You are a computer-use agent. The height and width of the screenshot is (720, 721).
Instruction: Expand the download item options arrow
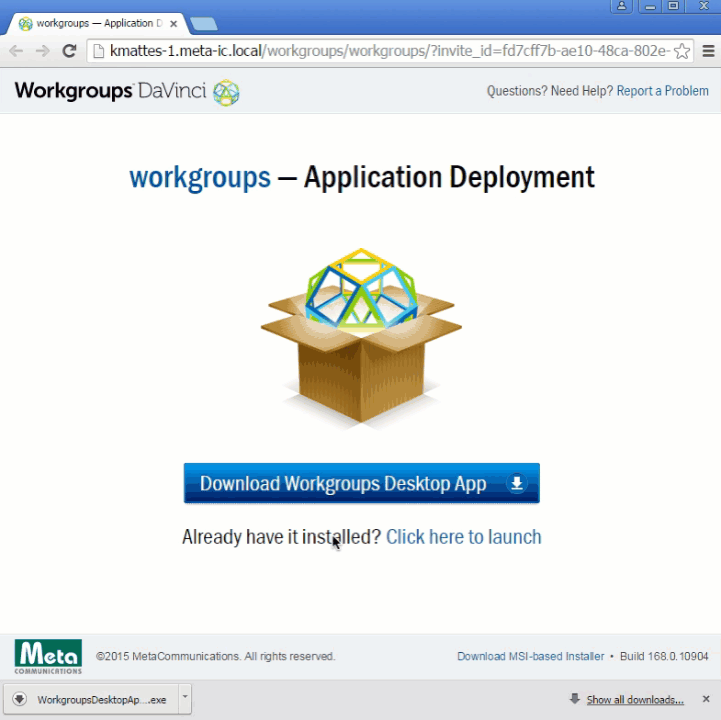pyautogui.click(x=185, y=699)
